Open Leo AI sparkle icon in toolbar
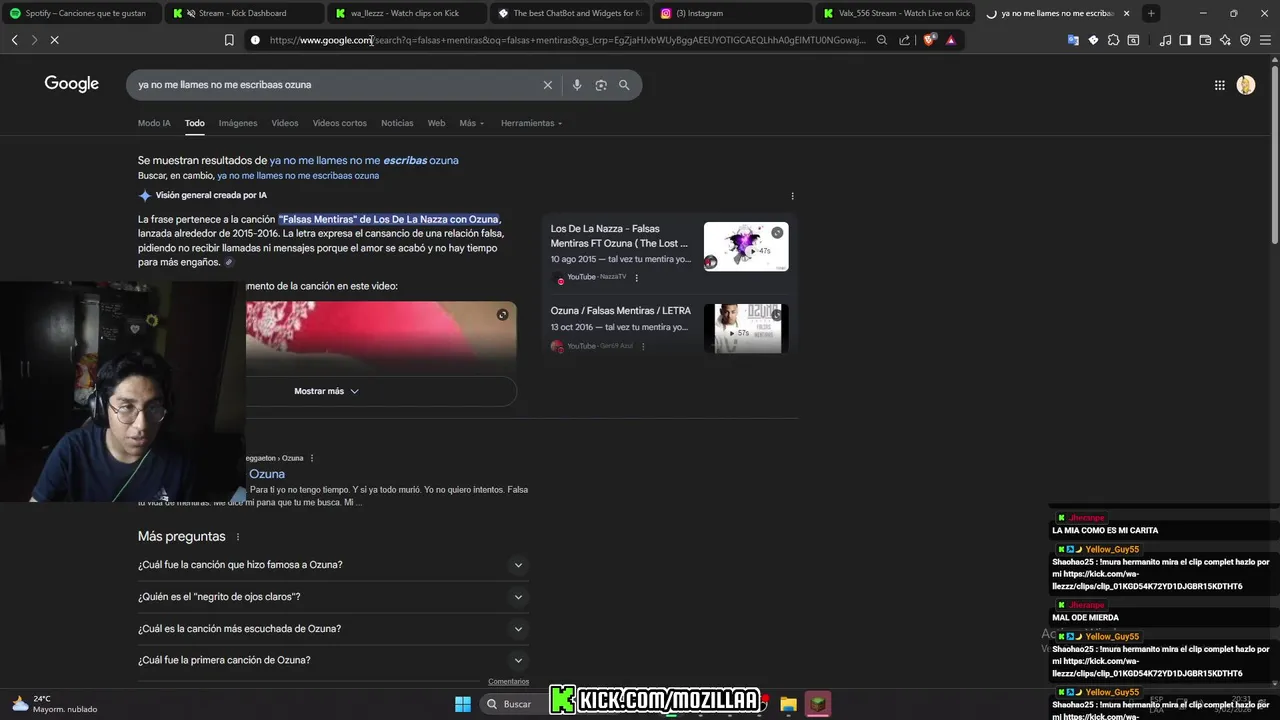Viewport: 1280px width, 720px height. [x=1225, y=40]
